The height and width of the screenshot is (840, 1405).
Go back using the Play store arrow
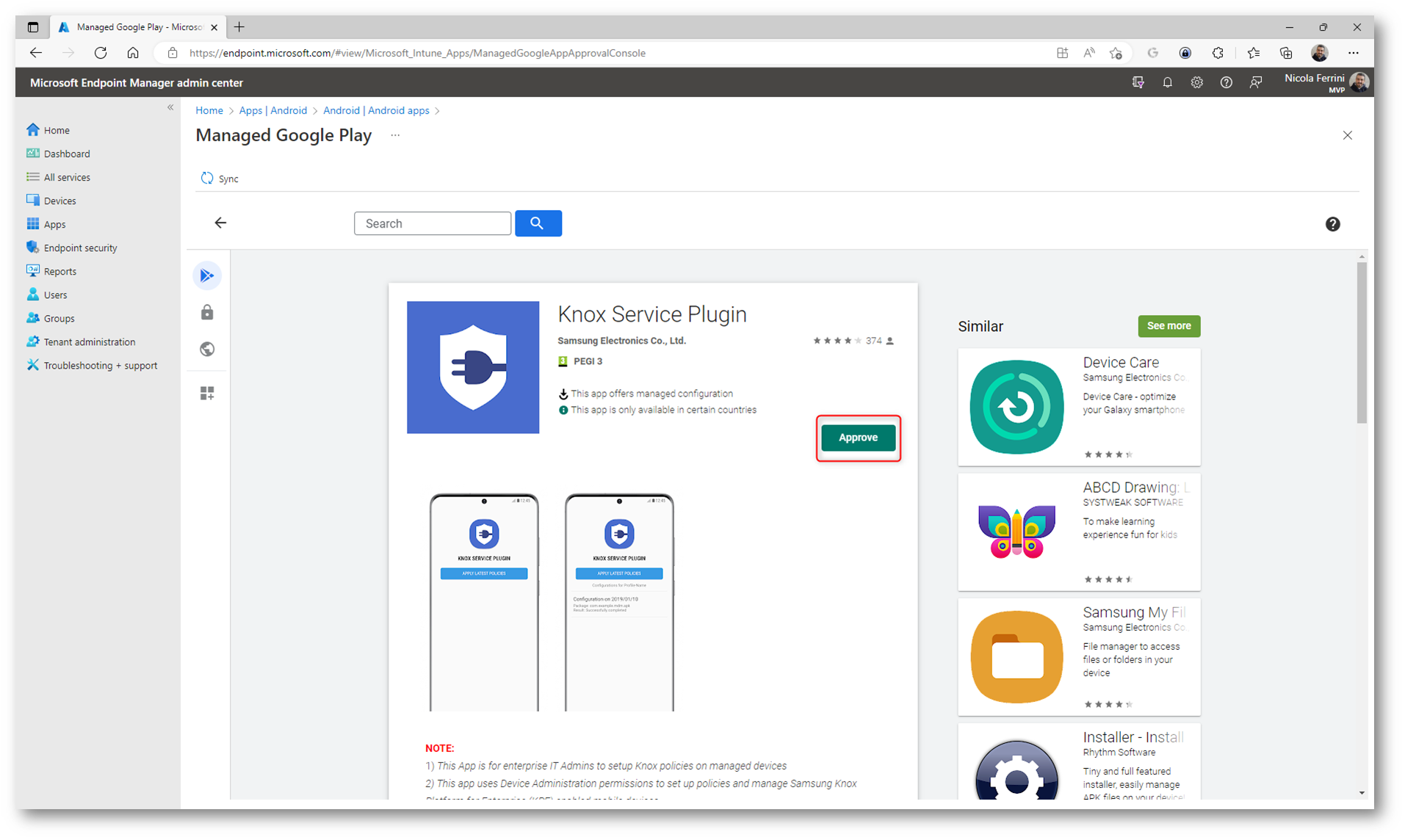[x=220, y=222]
